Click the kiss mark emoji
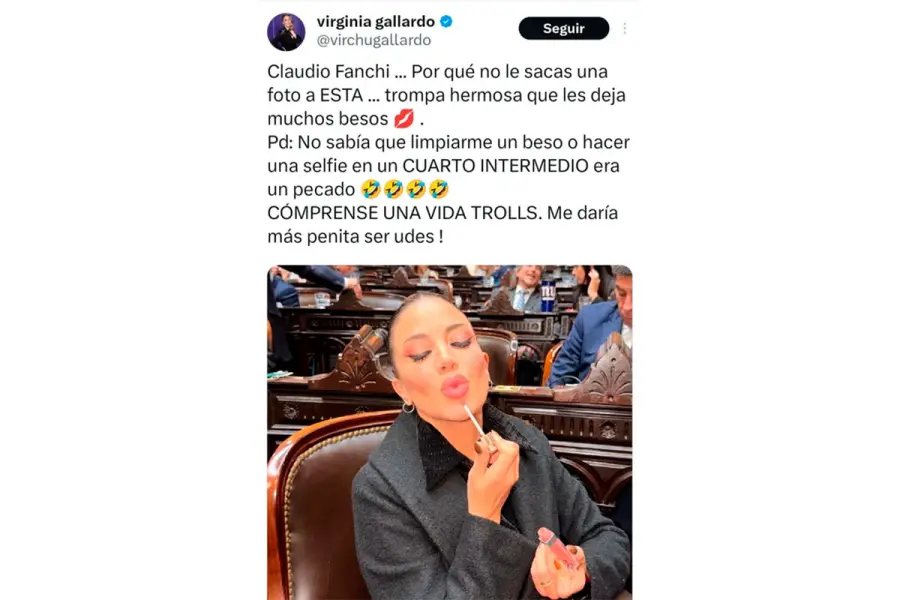This screenshot has height=600, width=900. tap(404, 119)
